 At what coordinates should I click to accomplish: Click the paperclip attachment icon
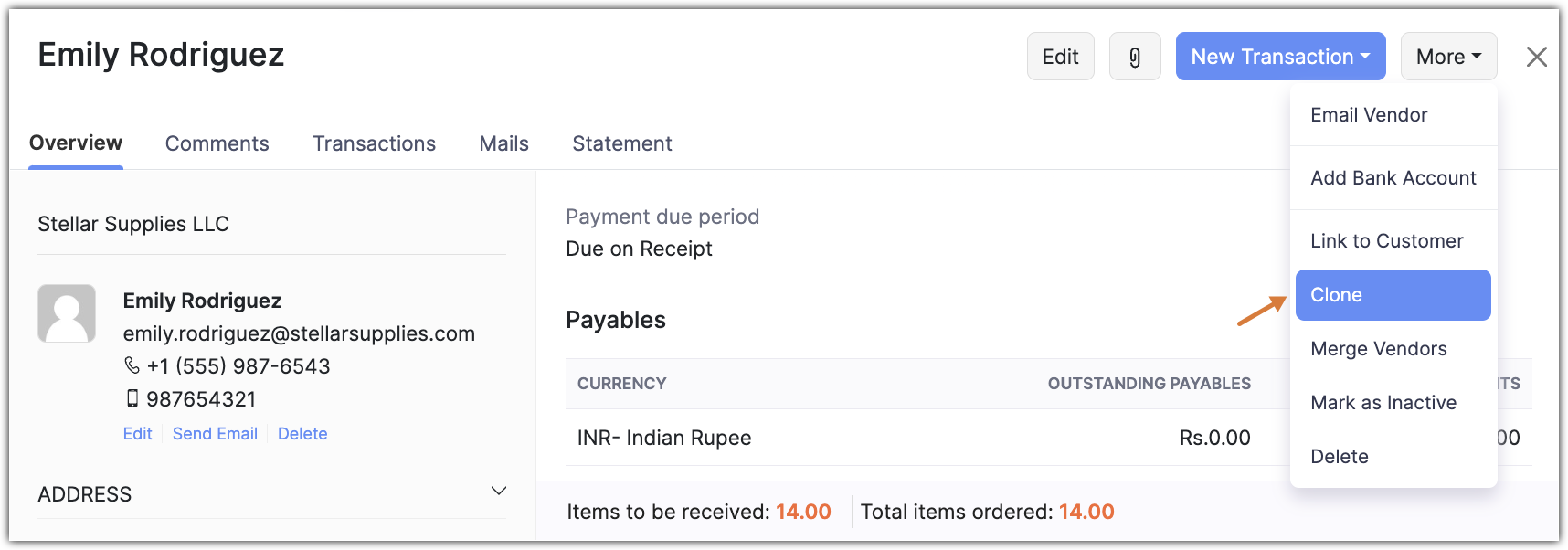tap(1135, 57)
